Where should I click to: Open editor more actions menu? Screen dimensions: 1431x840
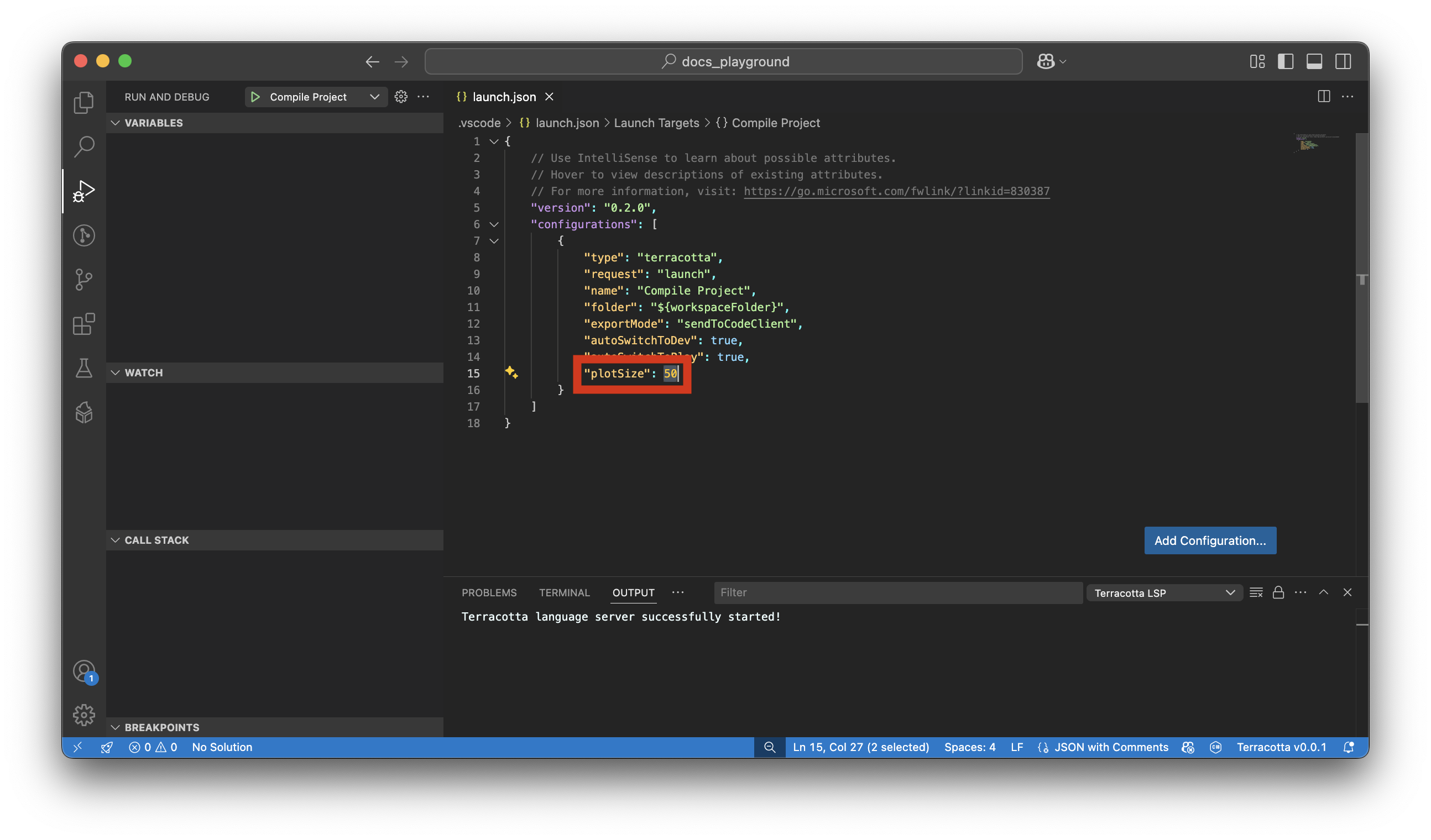click(x=1348, y=97)
